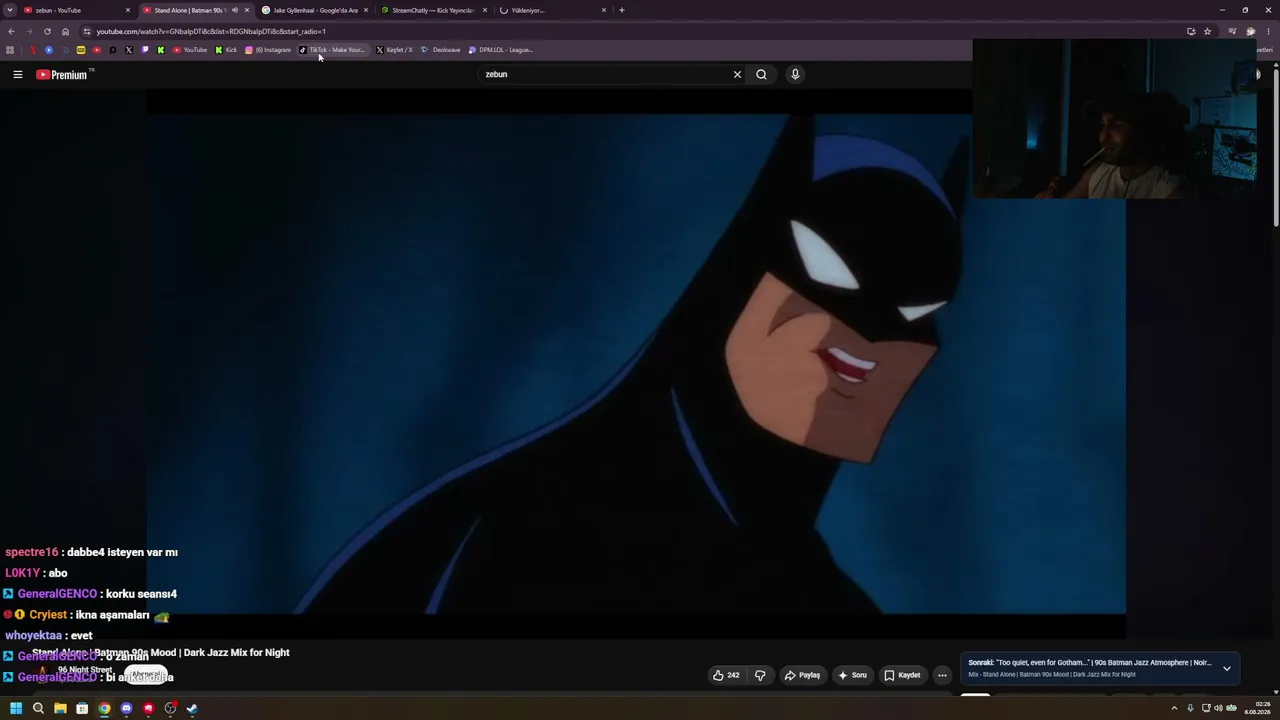Image resolution: width=1280 pixels, height=720 pixels.
Task: Expand the Sonraki up-next playlist panel
Action: tap(1227, 668)
